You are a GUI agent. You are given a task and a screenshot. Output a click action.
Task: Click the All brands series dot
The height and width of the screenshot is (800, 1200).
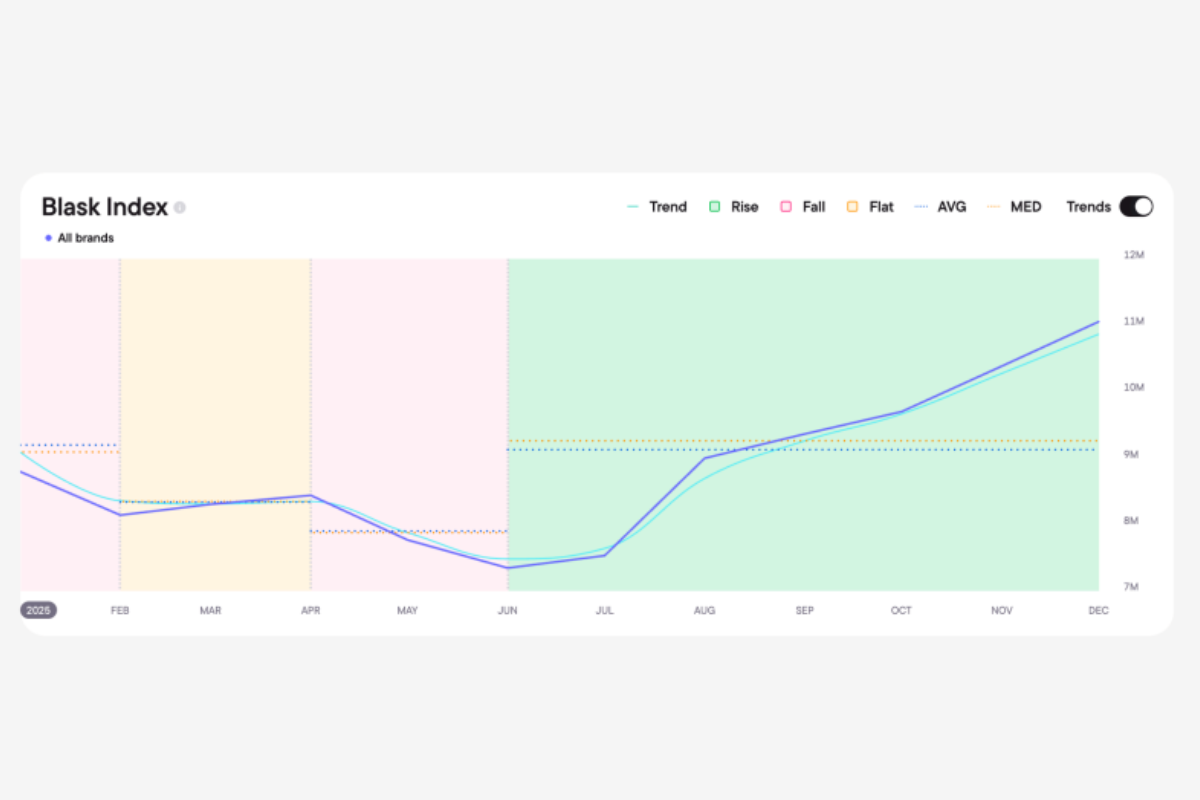48,238
